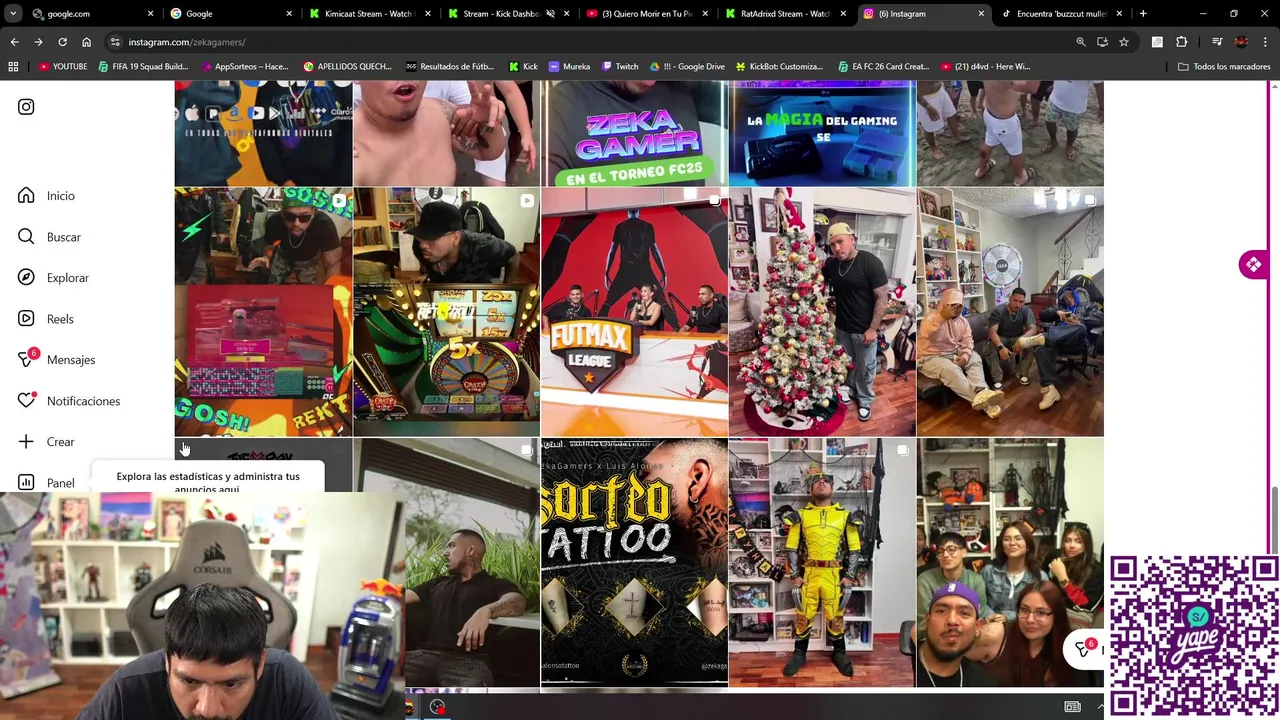Open (21) d4vd - Here Wi... bookmark
The width and height of the screenshot is (1280, 720).
pos(986,67)
